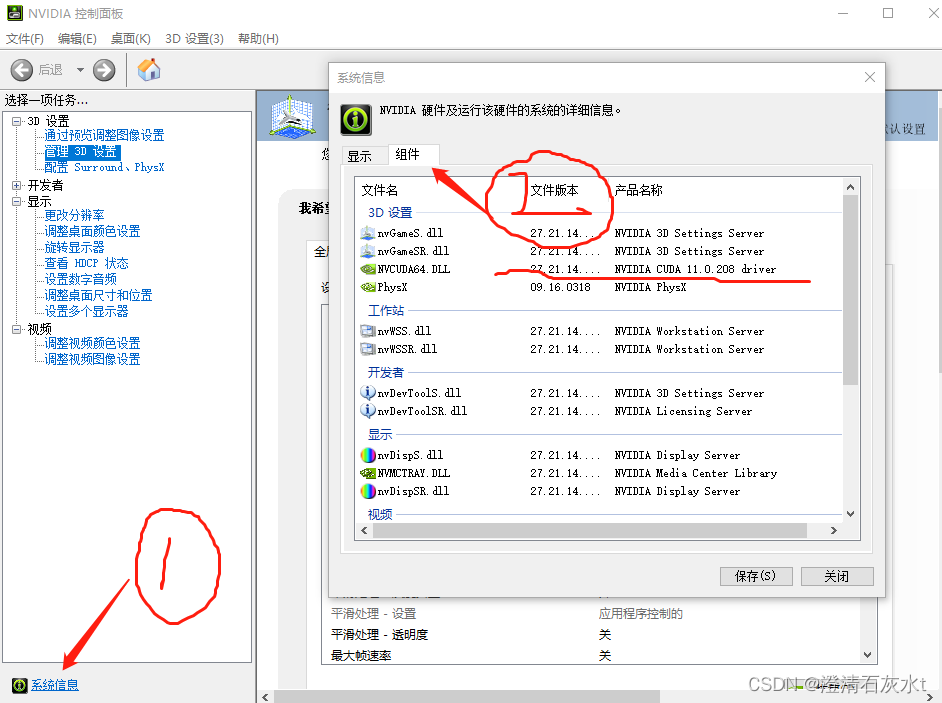The width and height of the screenshot is (942, 703).
Task: Click the Back arrow toolbar button
Action: pos(22,70)
